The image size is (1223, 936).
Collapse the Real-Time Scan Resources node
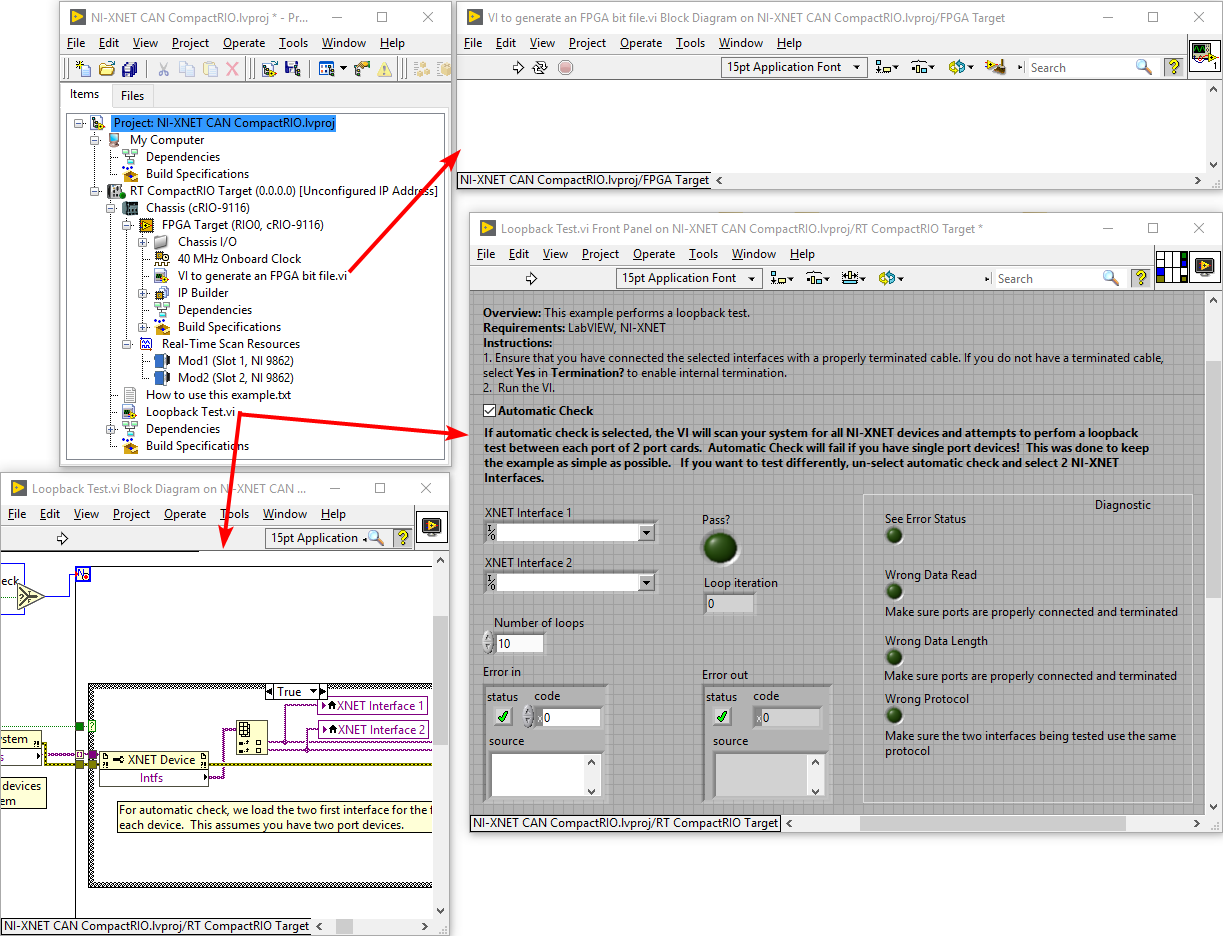pos(128,344)
